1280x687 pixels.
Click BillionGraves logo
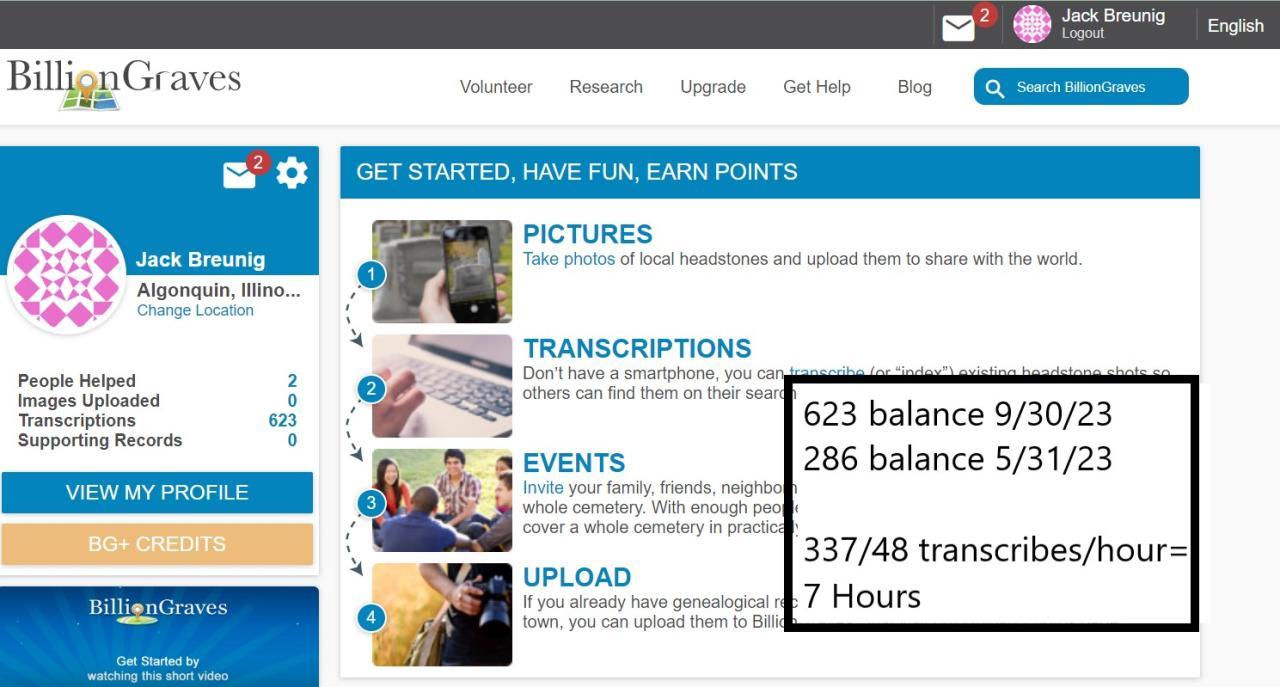(x=124, y=85)
